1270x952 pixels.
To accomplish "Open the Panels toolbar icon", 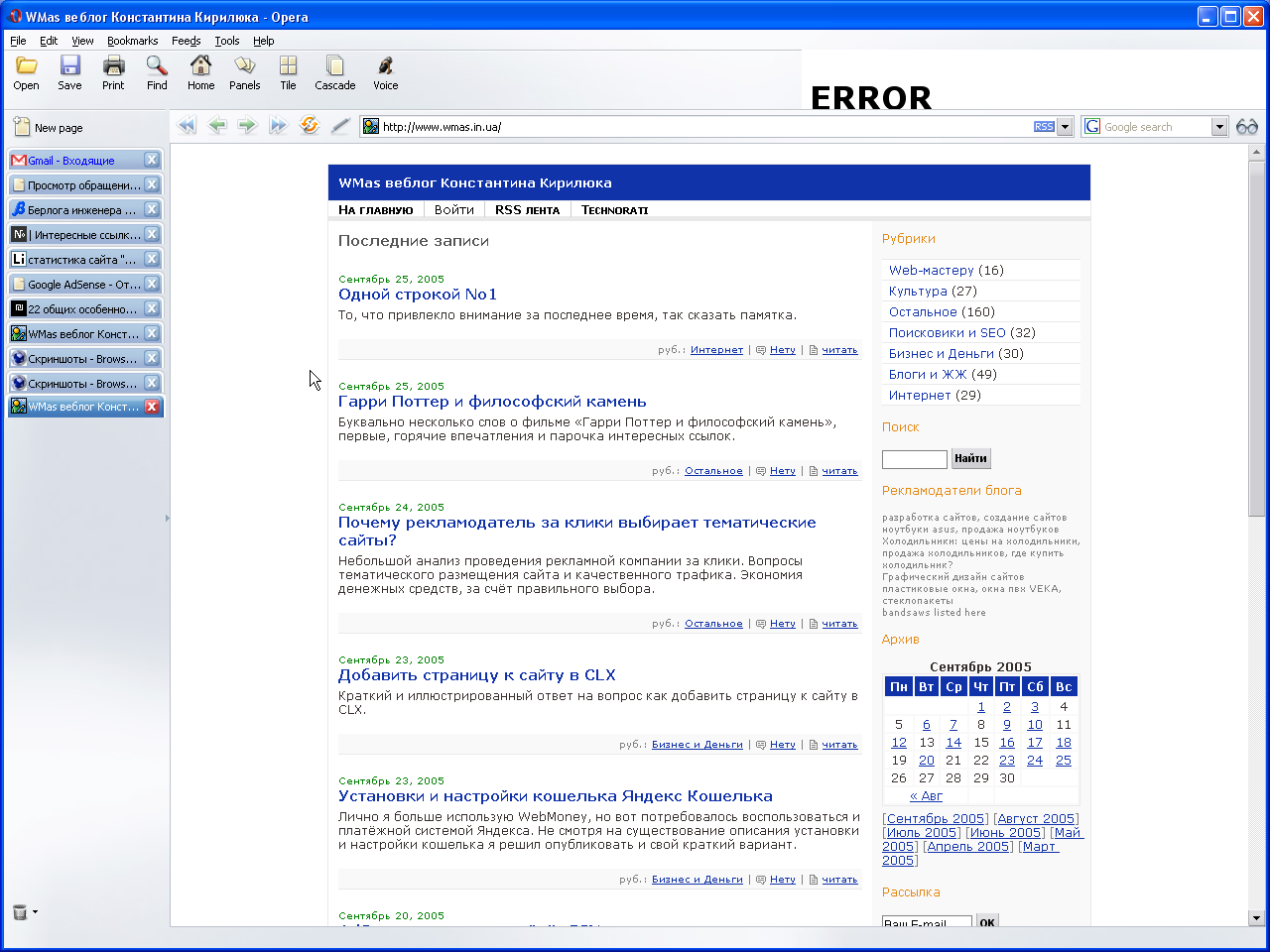I will pos(244,65).
